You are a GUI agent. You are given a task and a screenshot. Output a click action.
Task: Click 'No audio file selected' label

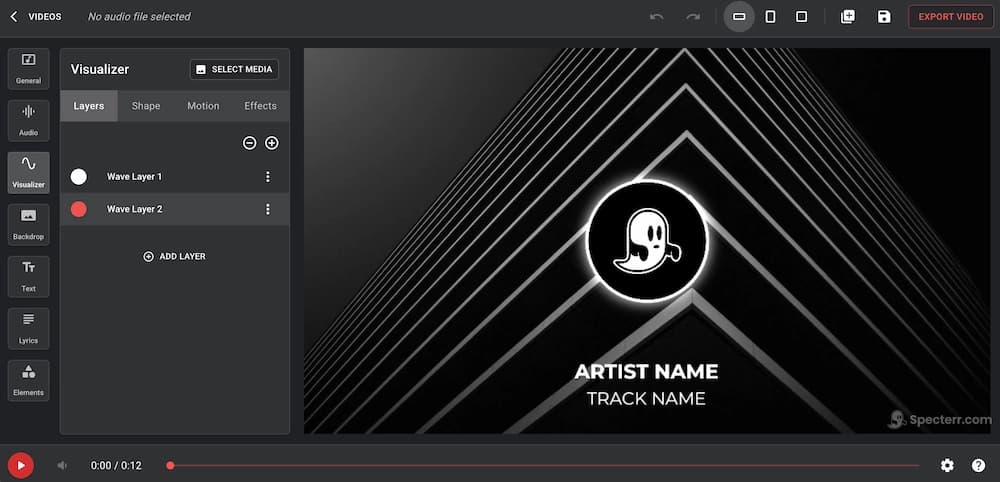(x=139, y=17)
